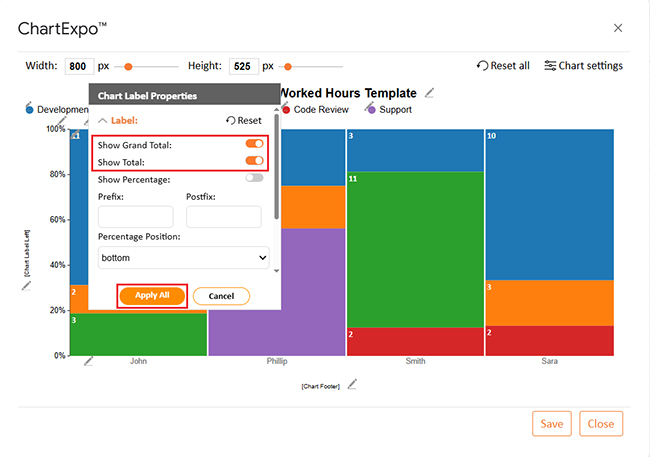Close the ChartExpo dialog with X

pos(618,28)
